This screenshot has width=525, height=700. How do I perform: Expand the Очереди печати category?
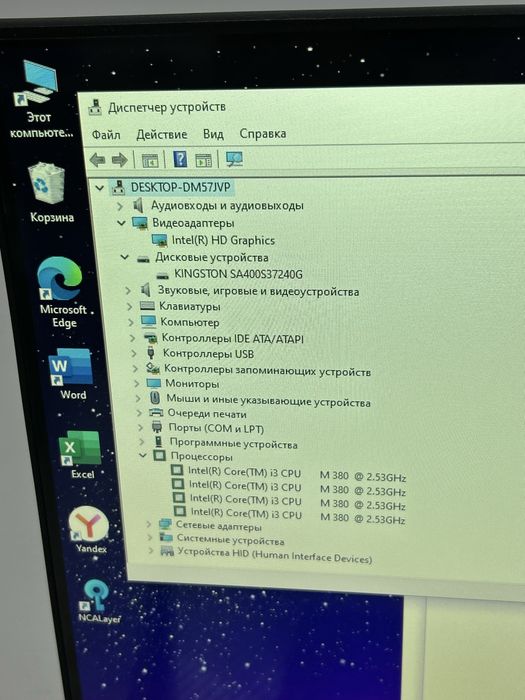[x=139, y=413]
